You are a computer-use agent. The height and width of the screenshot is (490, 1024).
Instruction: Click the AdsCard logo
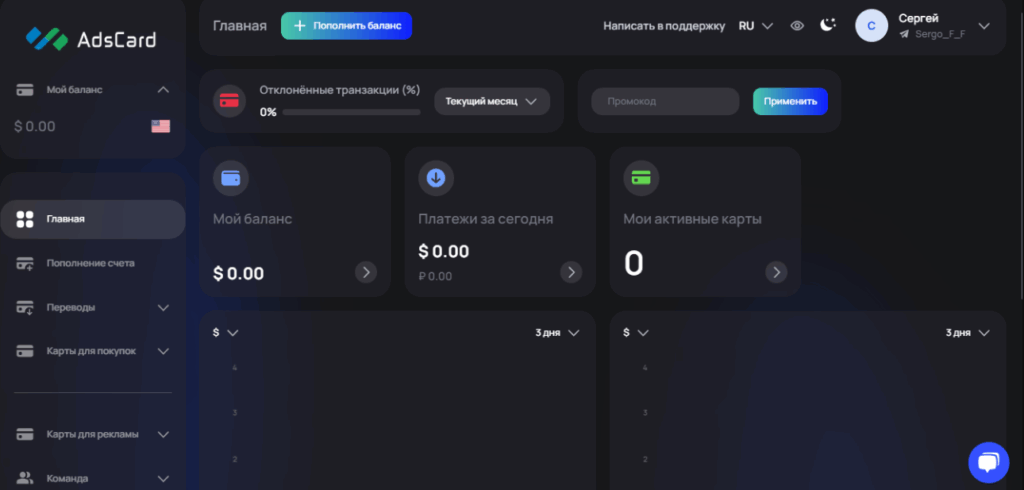pyautogui.click(x=91, y=39)
